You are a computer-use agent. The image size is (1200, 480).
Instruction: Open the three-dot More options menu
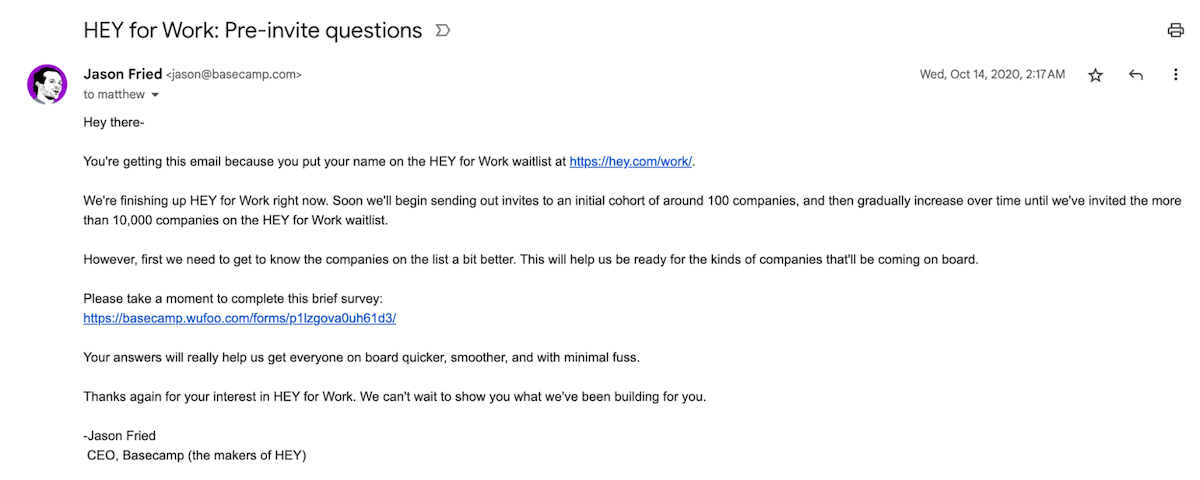click(x=1176, y=75)
